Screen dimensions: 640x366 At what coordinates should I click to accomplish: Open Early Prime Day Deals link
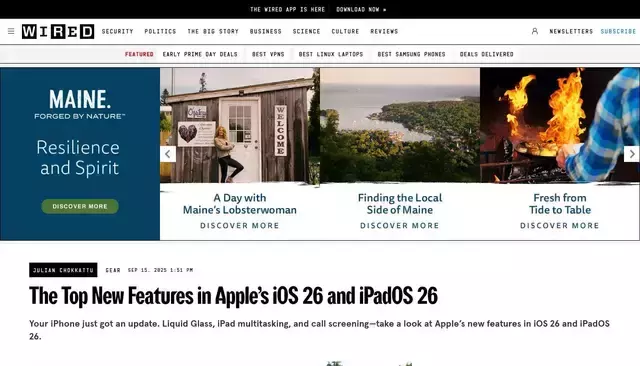pyautogui.click(x=200, y=54)
